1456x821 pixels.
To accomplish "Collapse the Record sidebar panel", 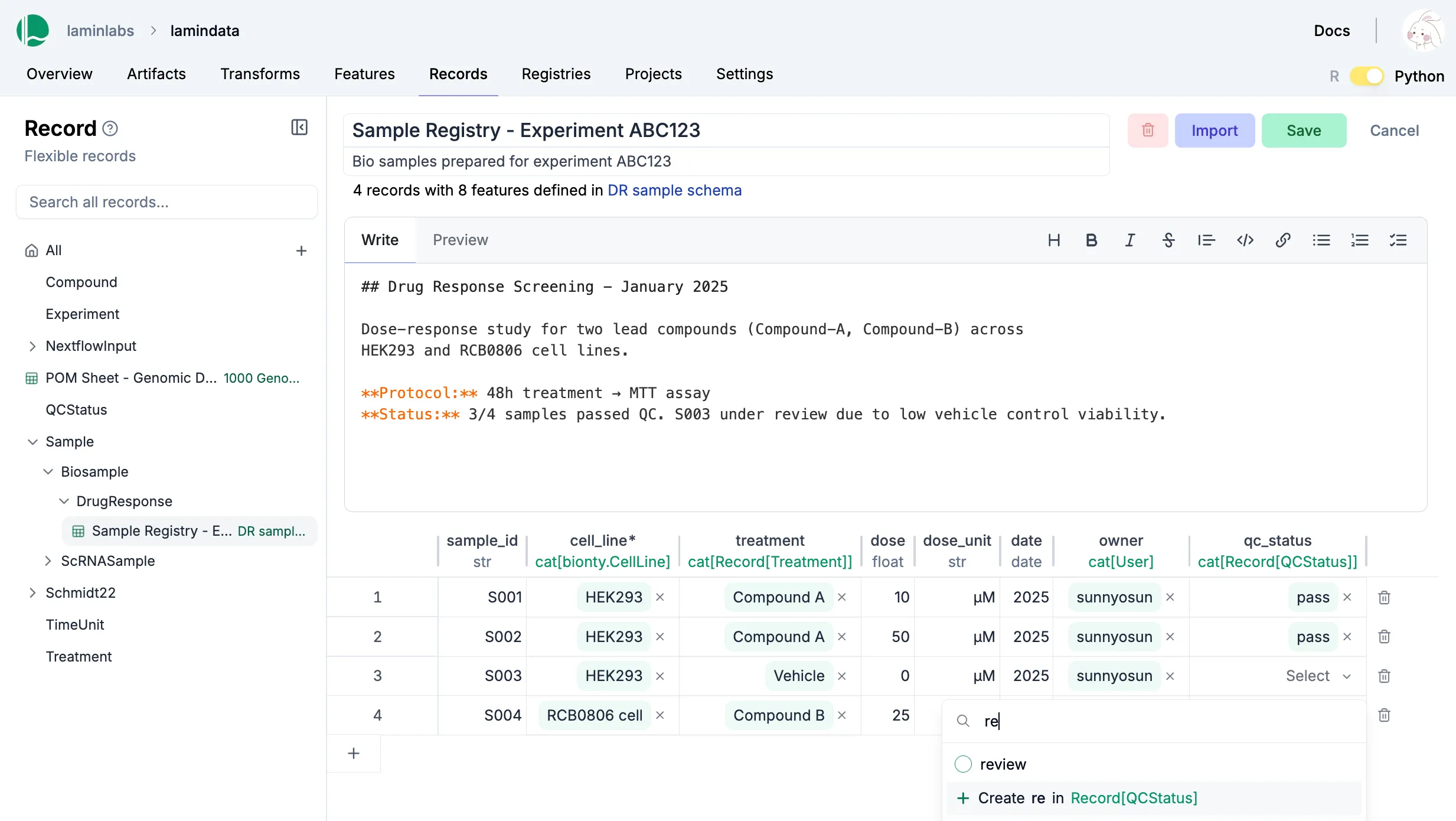I will point(299,128).
